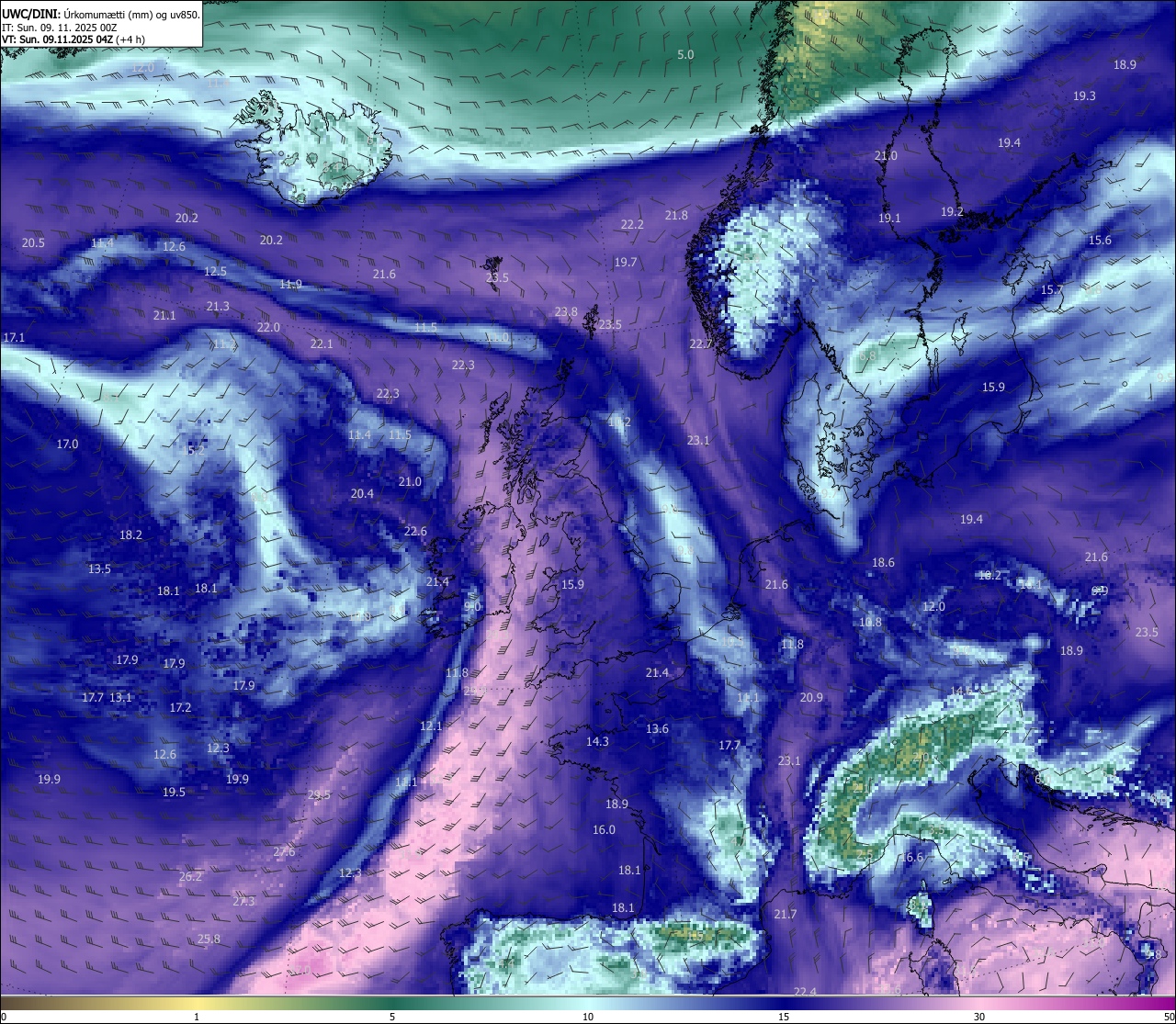Click the map value 19.1
The width and height of the screenshot is (1176, 1024).
pos(889,218)
